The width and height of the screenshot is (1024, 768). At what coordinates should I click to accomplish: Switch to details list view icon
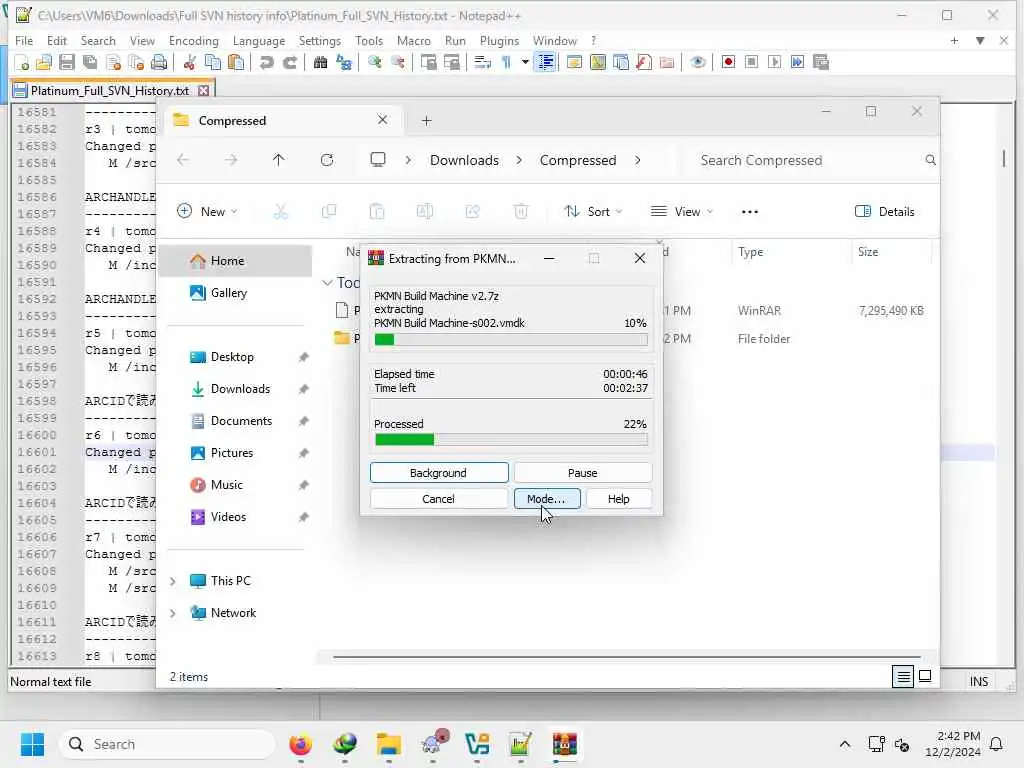coord(903,677)
